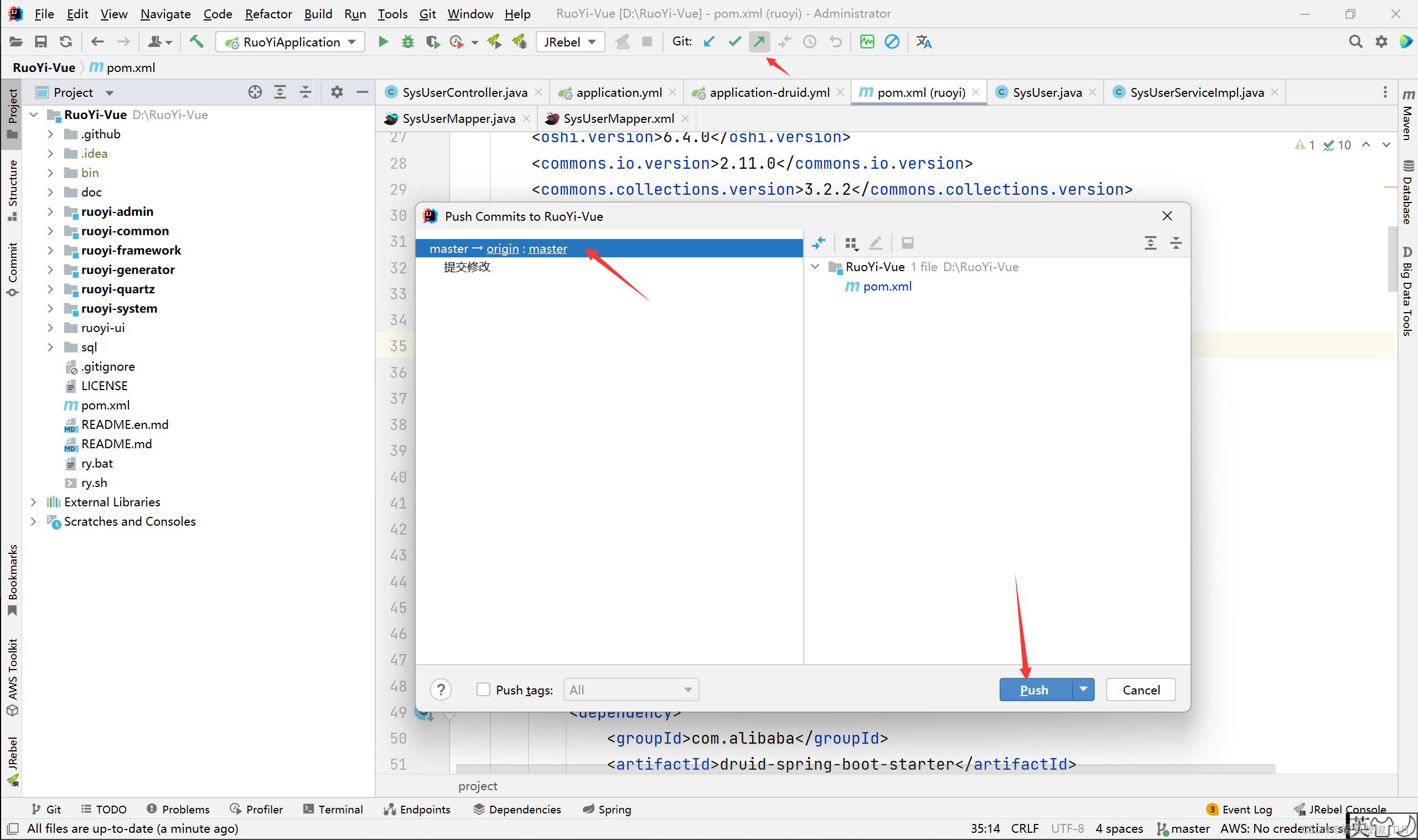Click the origin remote link
Screen dimensions: 1418x840
(503, 248)
